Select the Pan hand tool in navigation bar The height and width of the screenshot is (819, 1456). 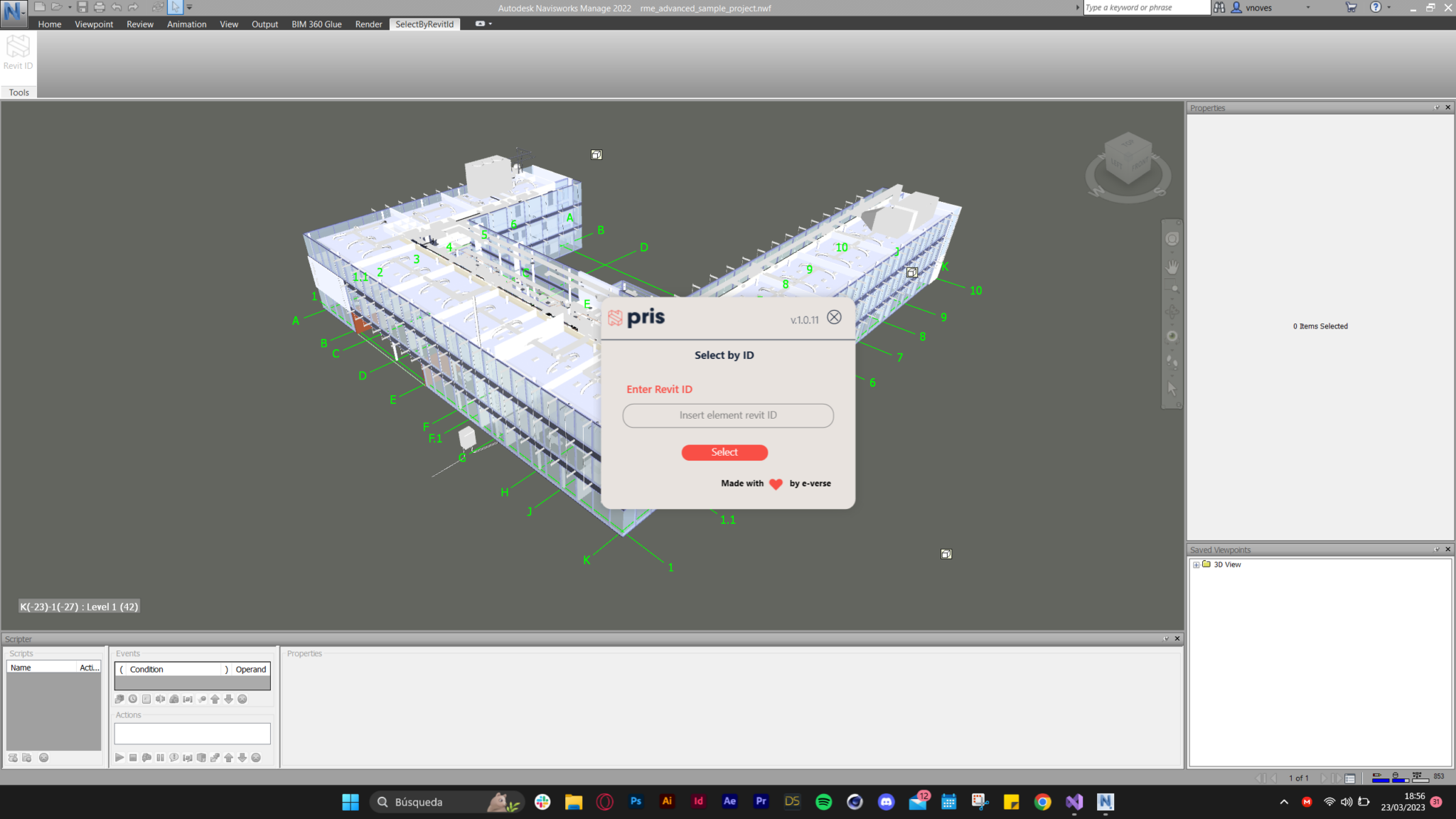(1172, 265)
